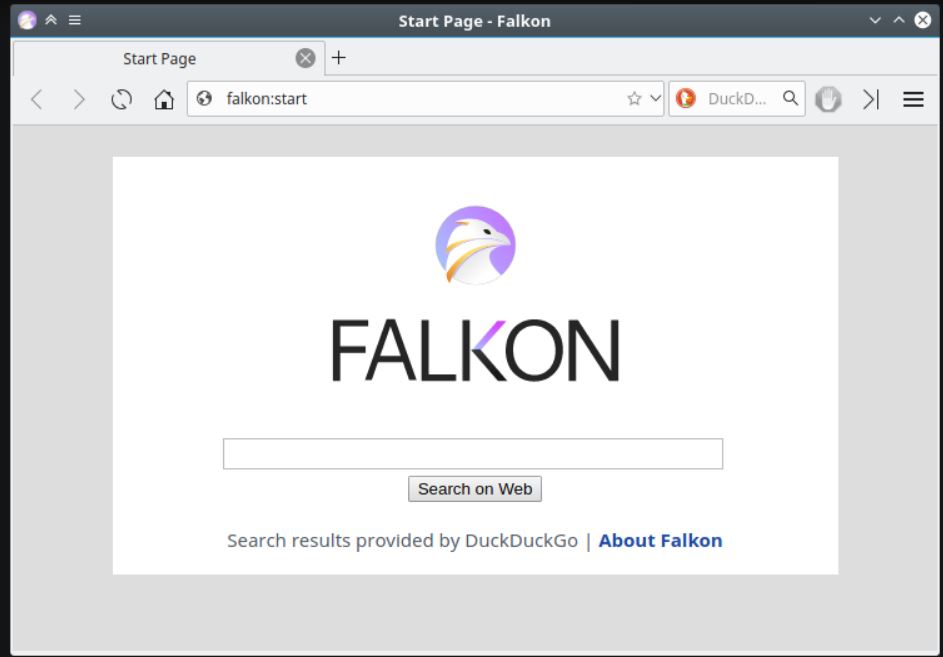Open the About Falkon link

pyautogui.click(x=660, y=541)
